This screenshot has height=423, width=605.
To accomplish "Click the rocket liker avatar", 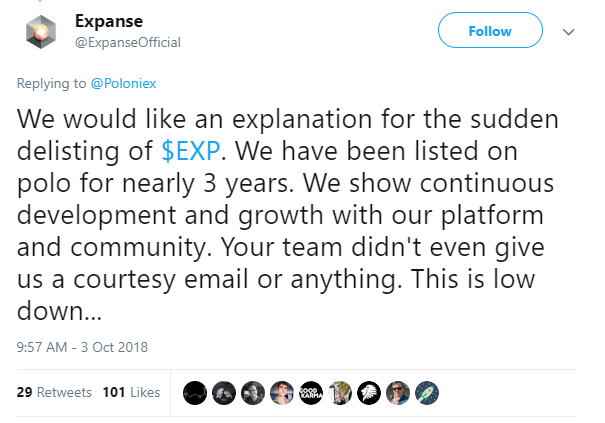I will [427, 393].
